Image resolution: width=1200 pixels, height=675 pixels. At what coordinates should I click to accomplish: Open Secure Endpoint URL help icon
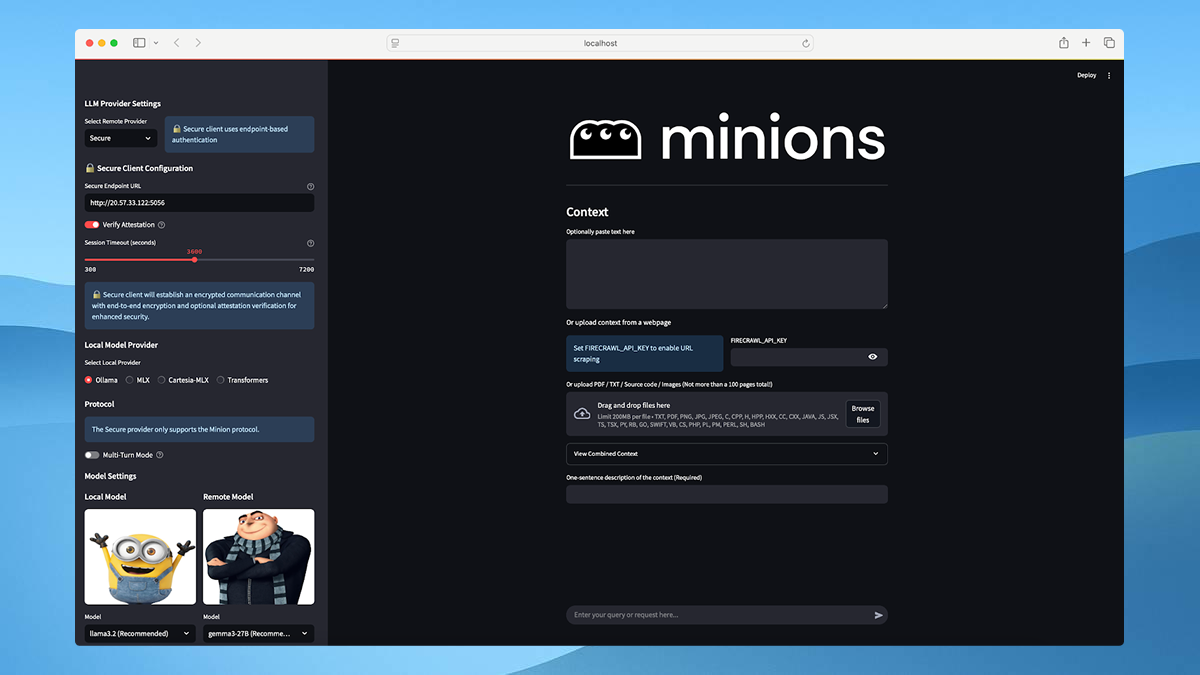click(x=310, y=186)
